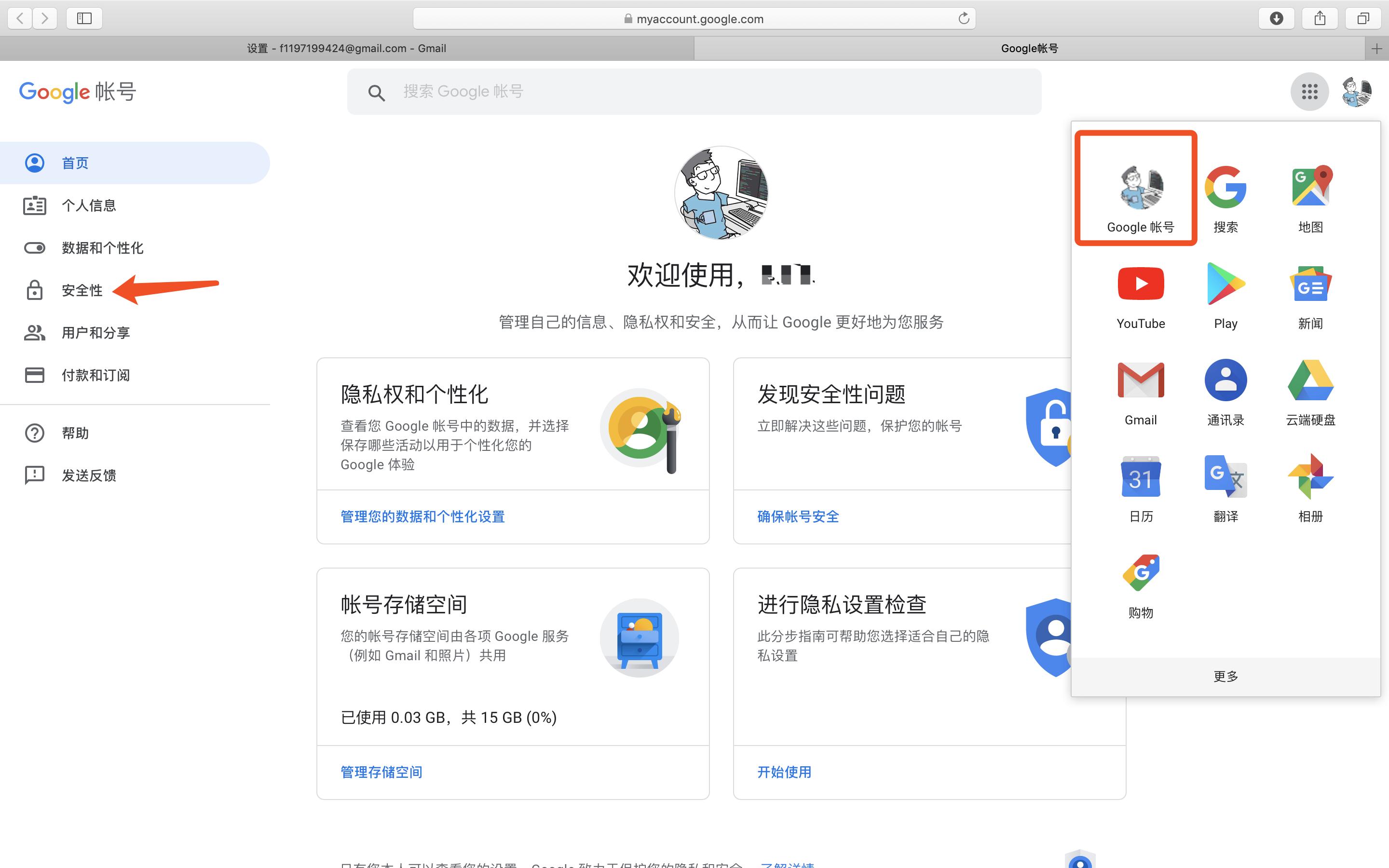Image resolution: width=1389 pixels, height=868 pixels.
Task: Open 个人信息 from the sidebar menu
Action: pyautogui.click(x=89, y=205)
